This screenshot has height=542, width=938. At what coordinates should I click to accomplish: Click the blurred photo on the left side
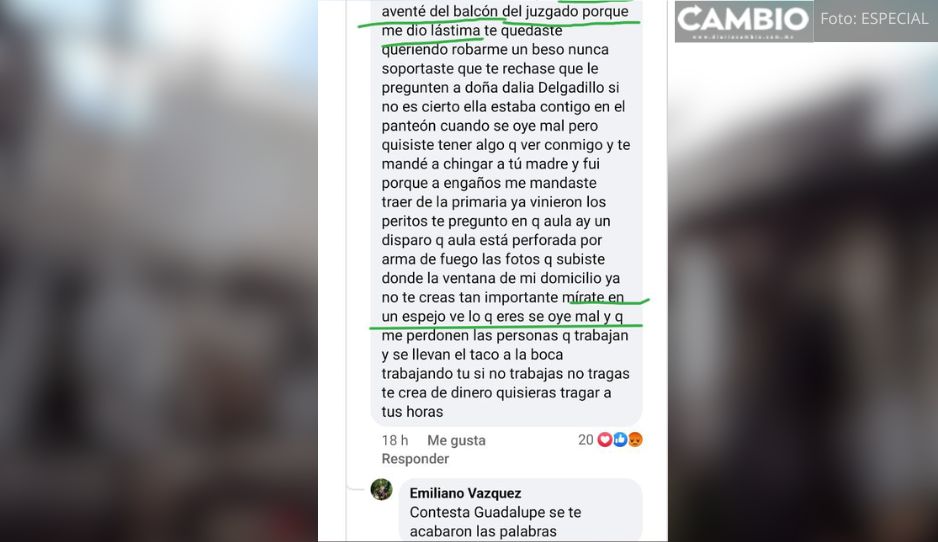click(x=159, y=271)
